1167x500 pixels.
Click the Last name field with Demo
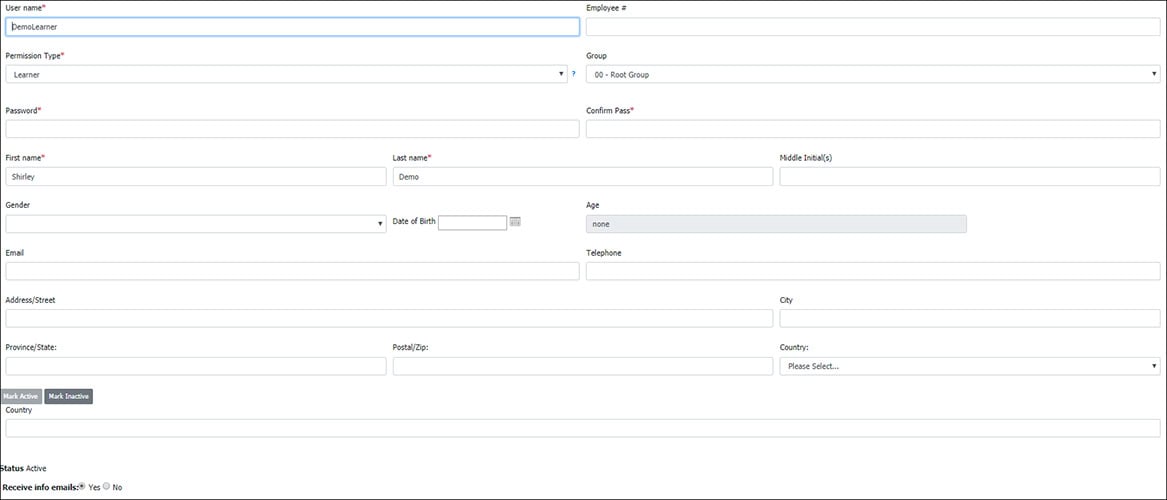click(582, 176)
